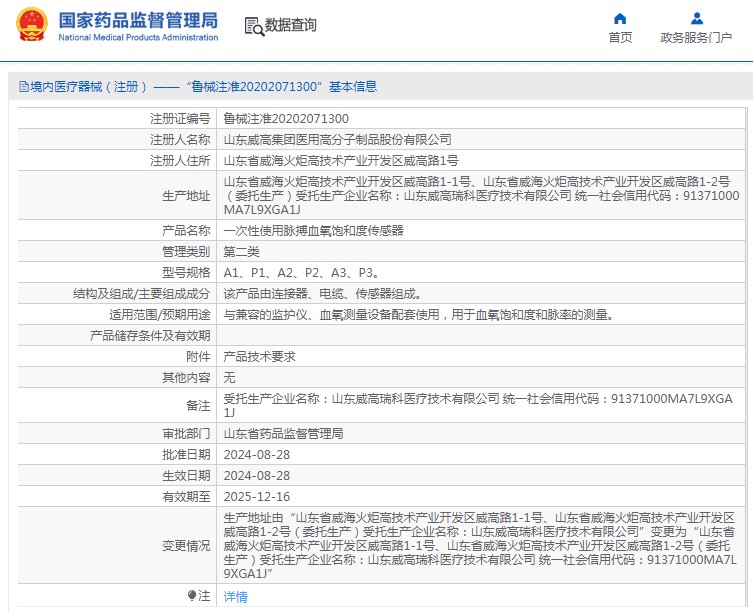Click the 注册人名称 row label

pyautogui.click(x=180, y=139)
